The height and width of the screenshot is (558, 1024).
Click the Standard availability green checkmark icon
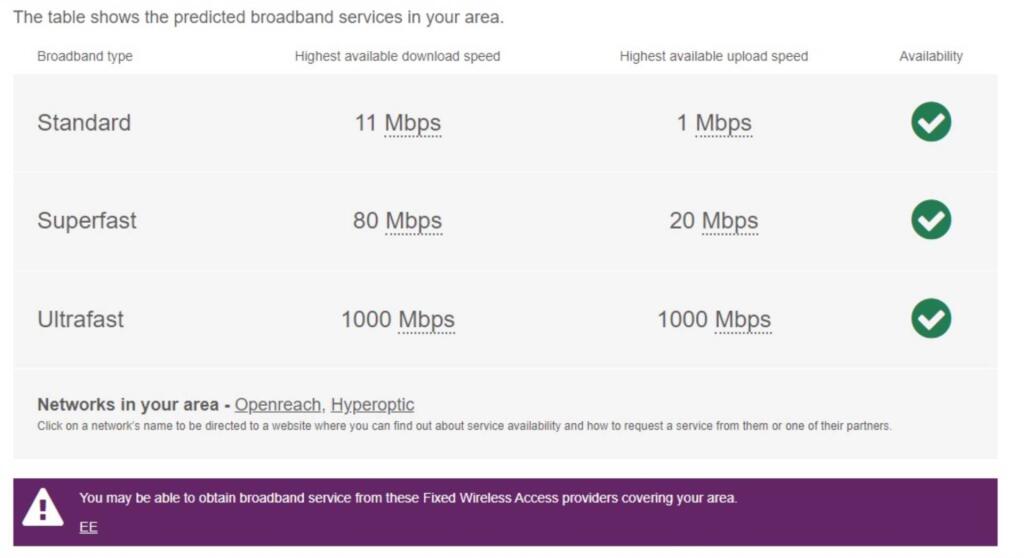[930, 122]
